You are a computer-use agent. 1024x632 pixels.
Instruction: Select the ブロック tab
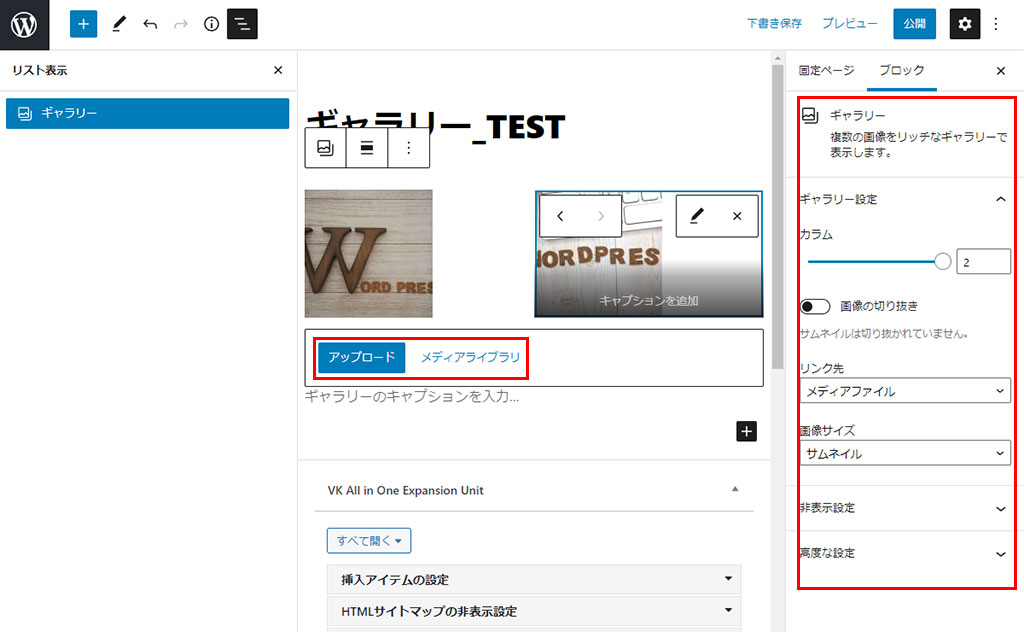click(901, 71)
